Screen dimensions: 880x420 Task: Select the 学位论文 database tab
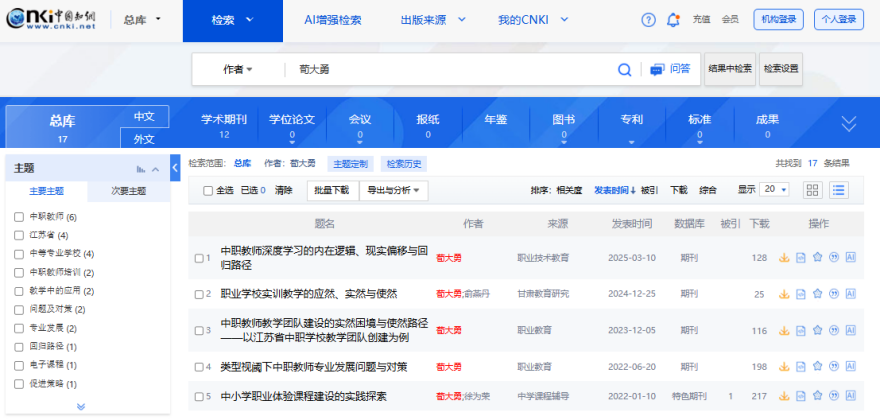click(292, 124)
